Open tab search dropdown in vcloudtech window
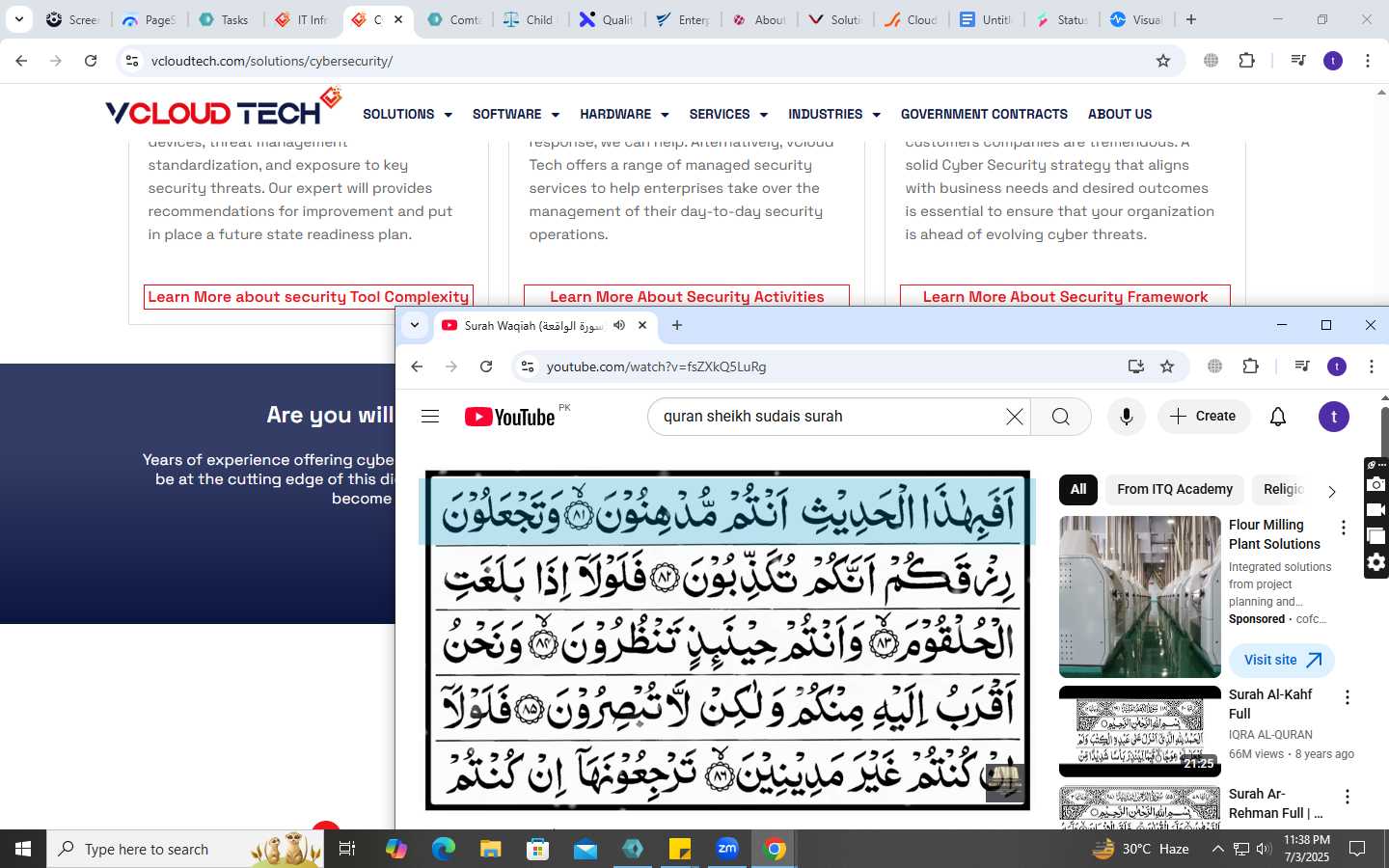 tap(18, 19)
